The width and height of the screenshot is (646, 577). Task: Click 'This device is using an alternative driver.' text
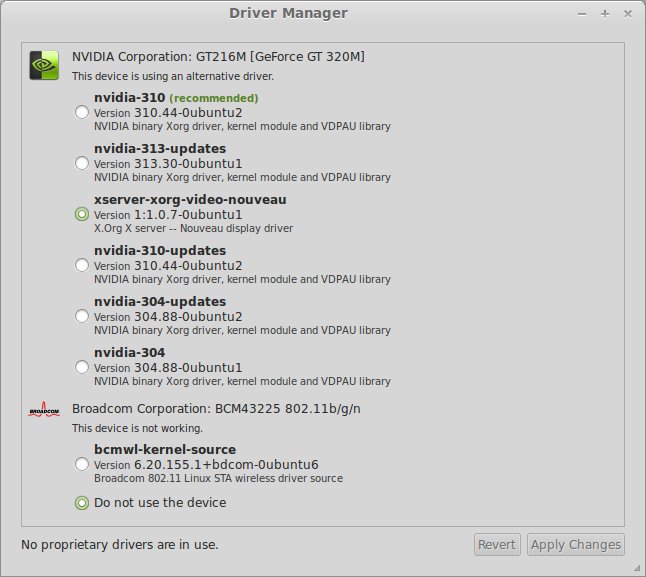pos(173,76)
